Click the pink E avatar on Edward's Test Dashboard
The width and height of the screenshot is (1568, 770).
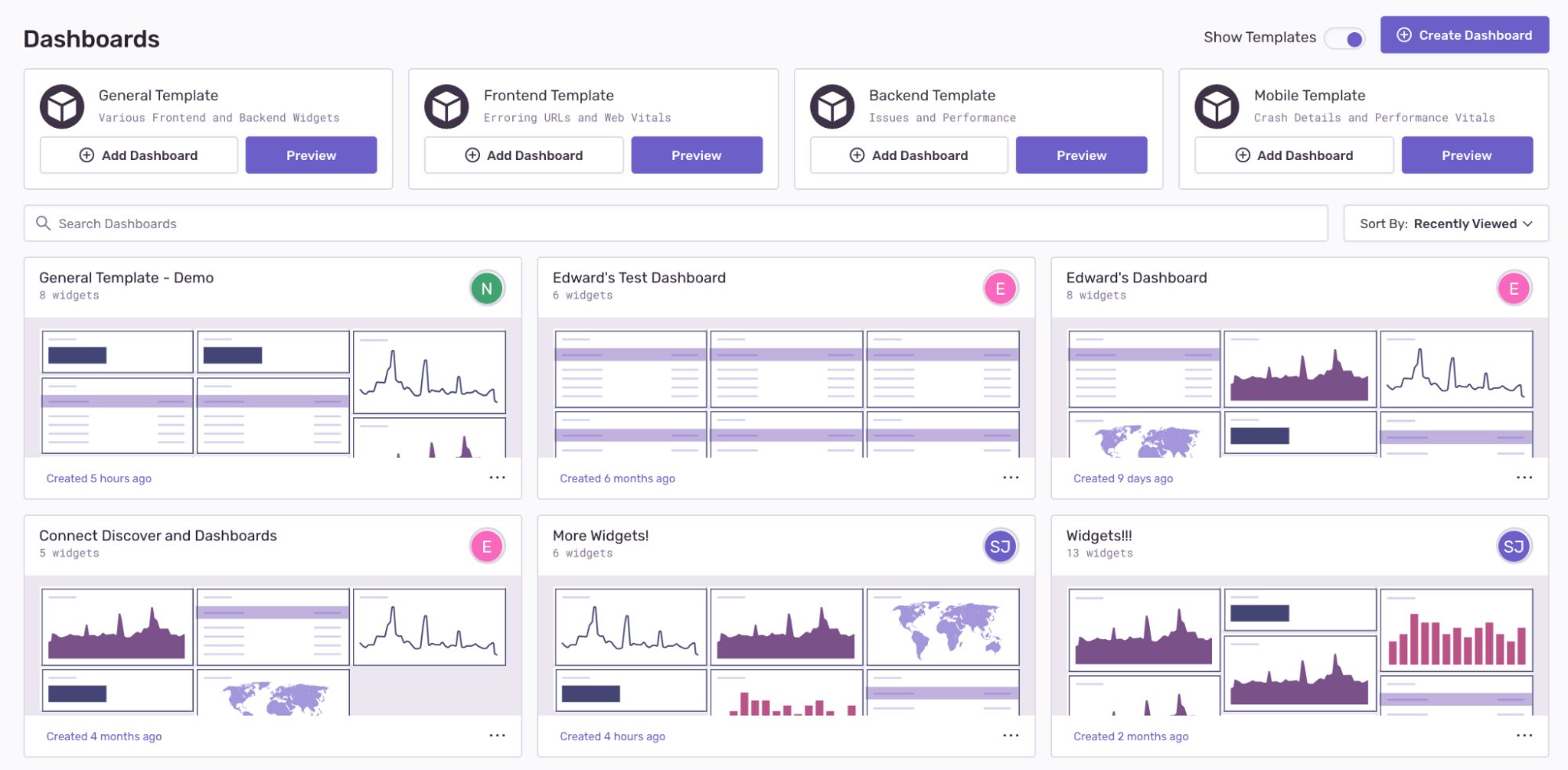tap(1001, 288)
